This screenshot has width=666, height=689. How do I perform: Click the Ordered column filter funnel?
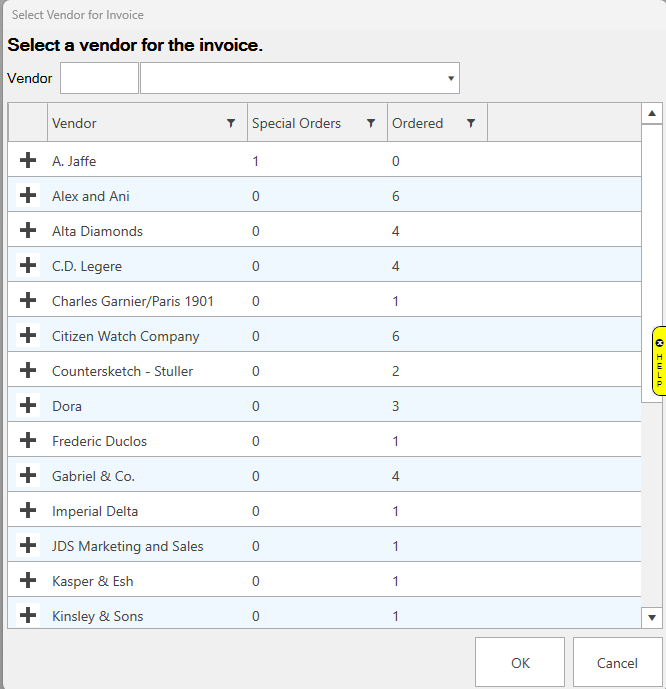pos(471,123)
